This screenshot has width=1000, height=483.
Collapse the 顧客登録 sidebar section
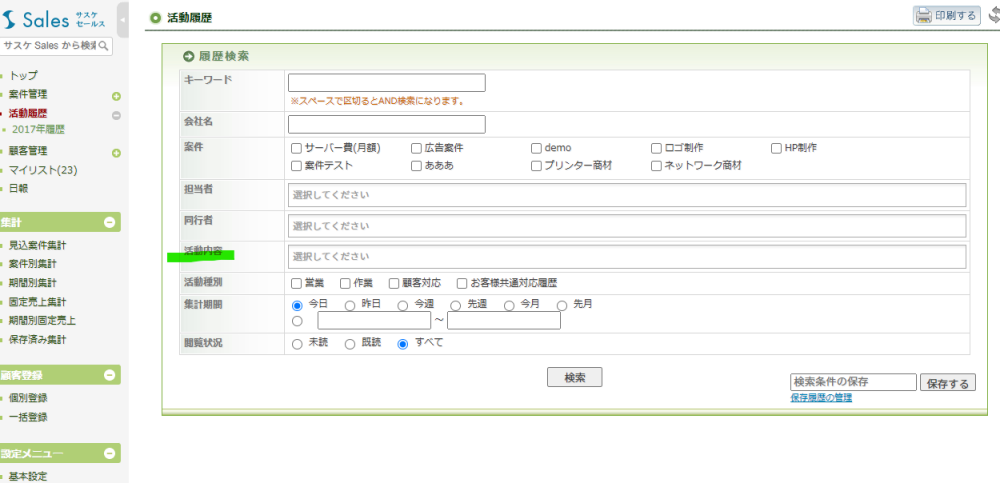pyautogui.click(x=110, y=375)
